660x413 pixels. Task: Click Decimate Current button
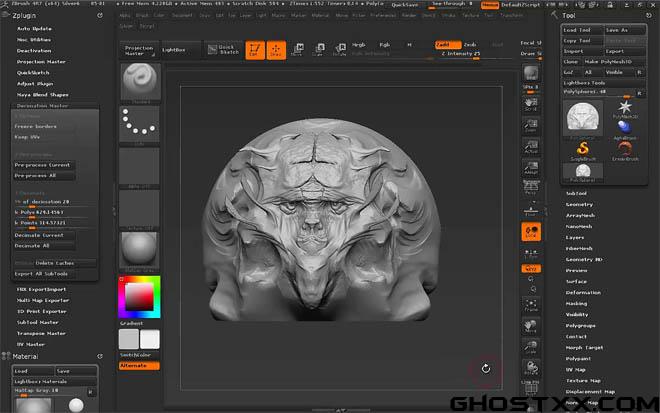click(x=44, y=235)
